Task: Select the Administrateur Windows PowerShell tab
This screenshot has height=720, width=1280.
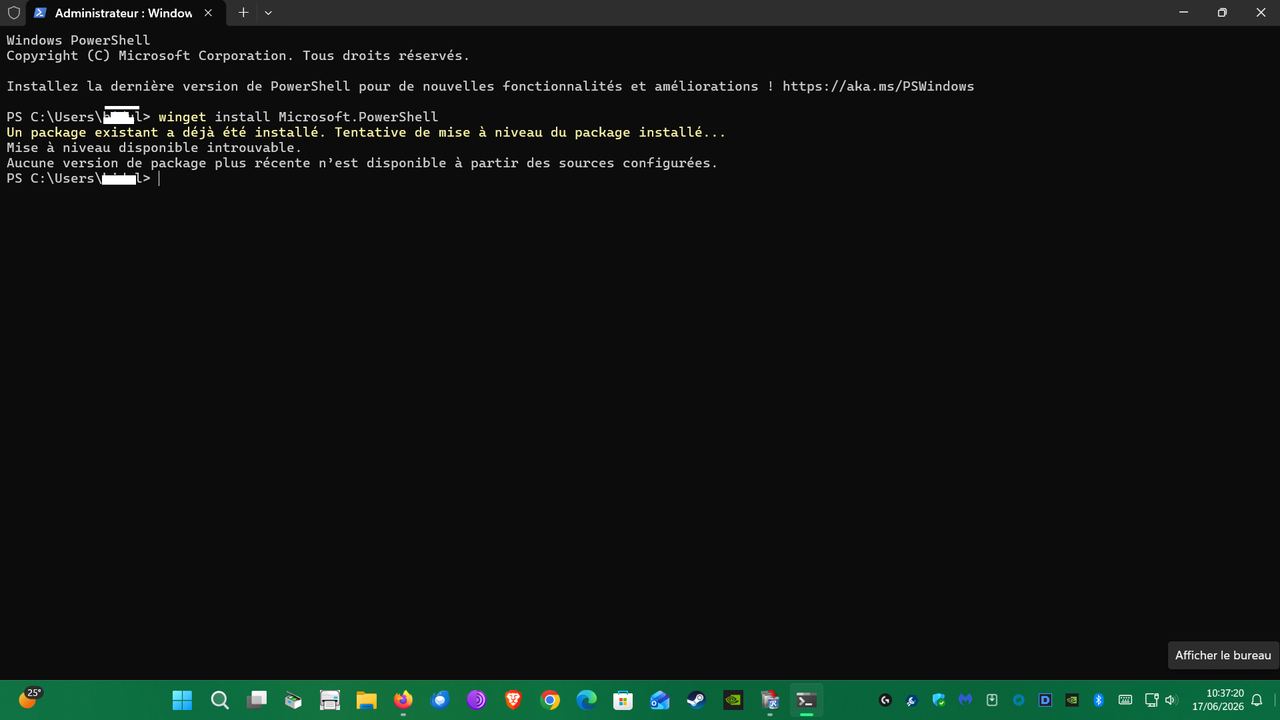Action: (125, 13)
